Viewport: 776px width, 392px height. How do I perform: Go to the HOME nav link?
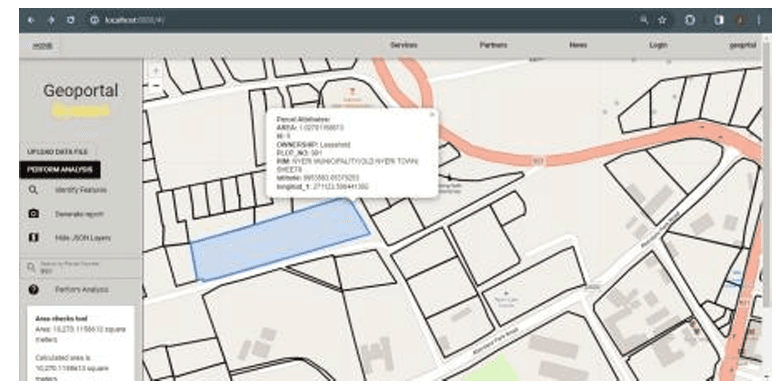click(42, 46)
